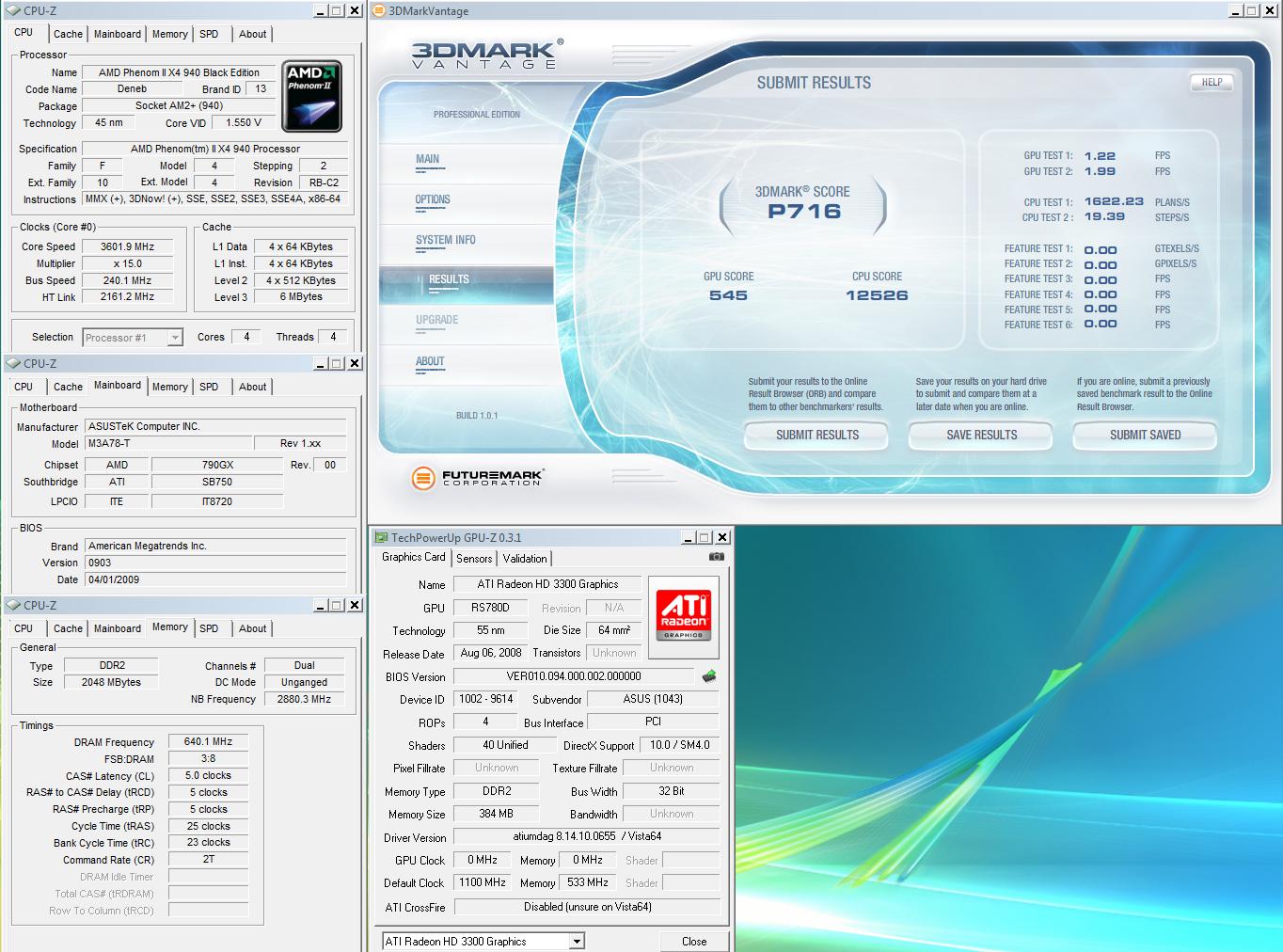Click the Core VID value 1.550 V

pos(245,122)
